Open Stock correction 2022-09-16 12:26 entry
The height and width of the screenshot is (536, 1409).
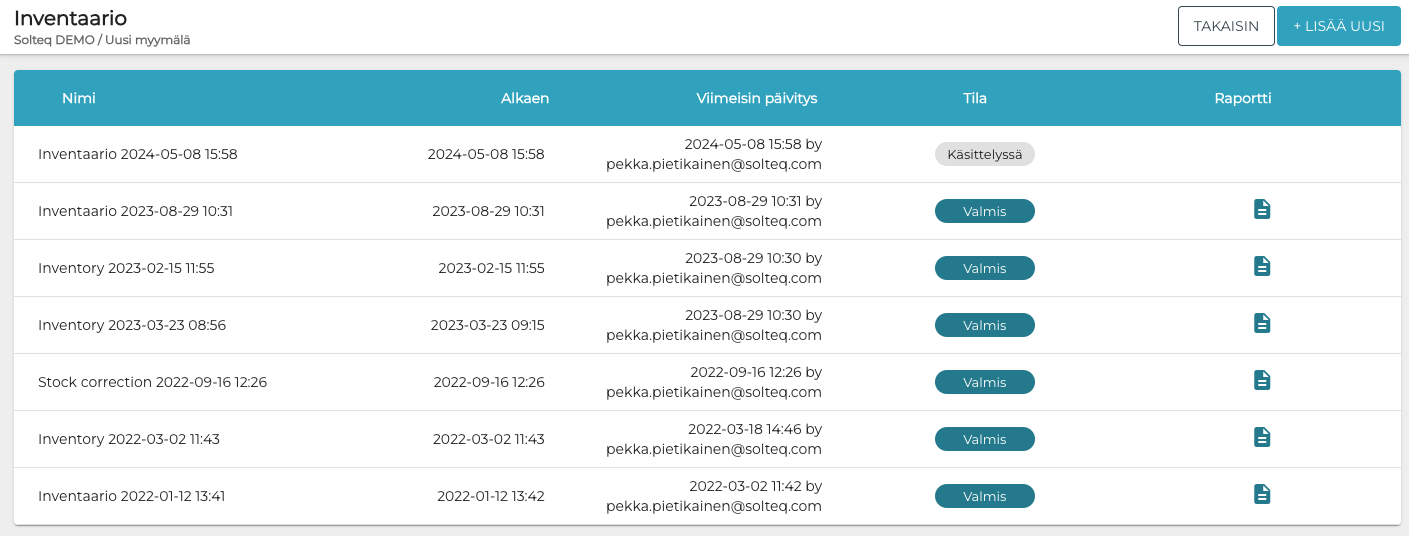tap(152, 382)
